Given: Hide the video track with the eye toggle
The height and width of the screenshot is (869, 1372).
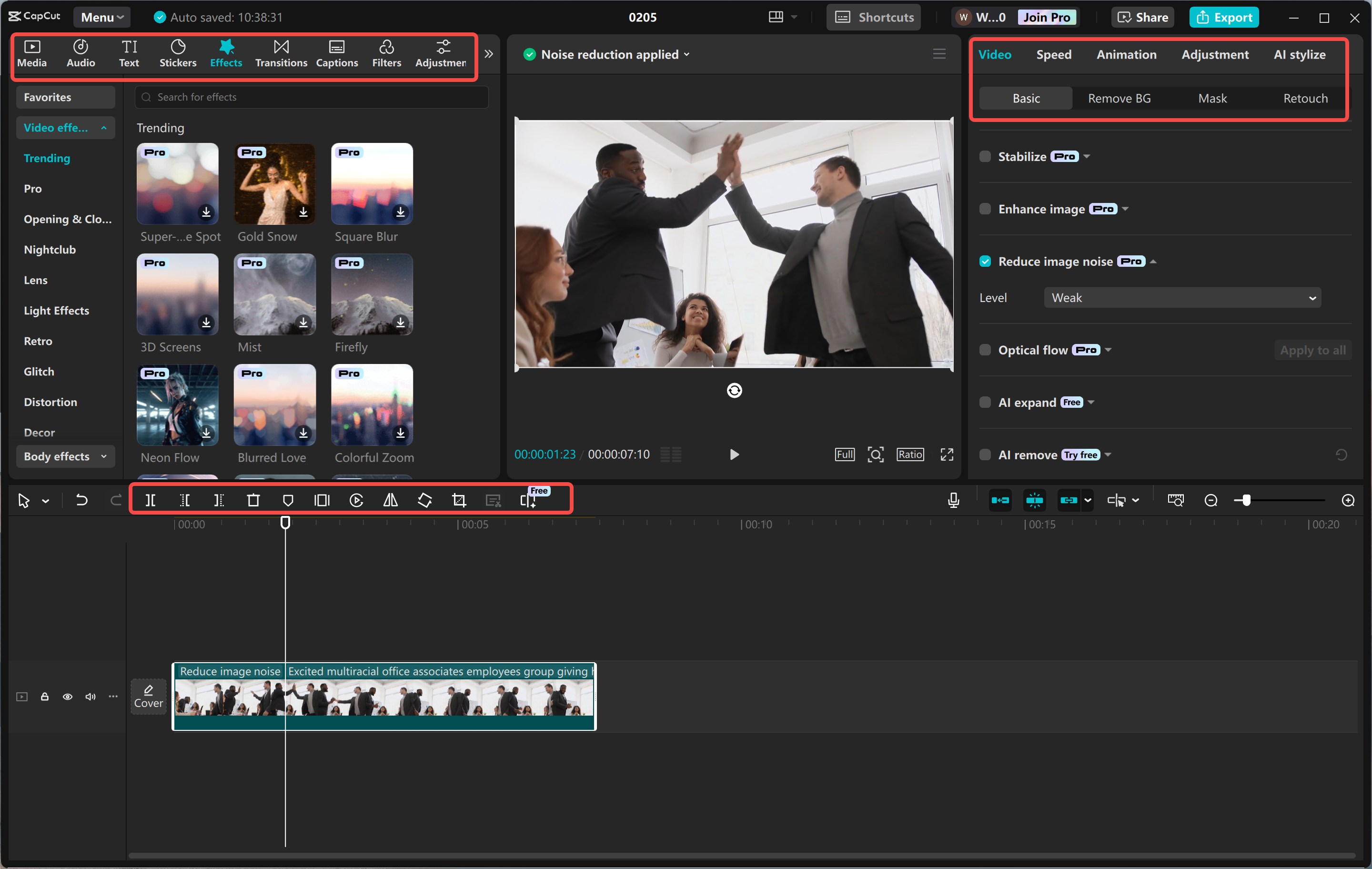Looking at the screenshot, I should pyautogui.click(x=67, y=697).
